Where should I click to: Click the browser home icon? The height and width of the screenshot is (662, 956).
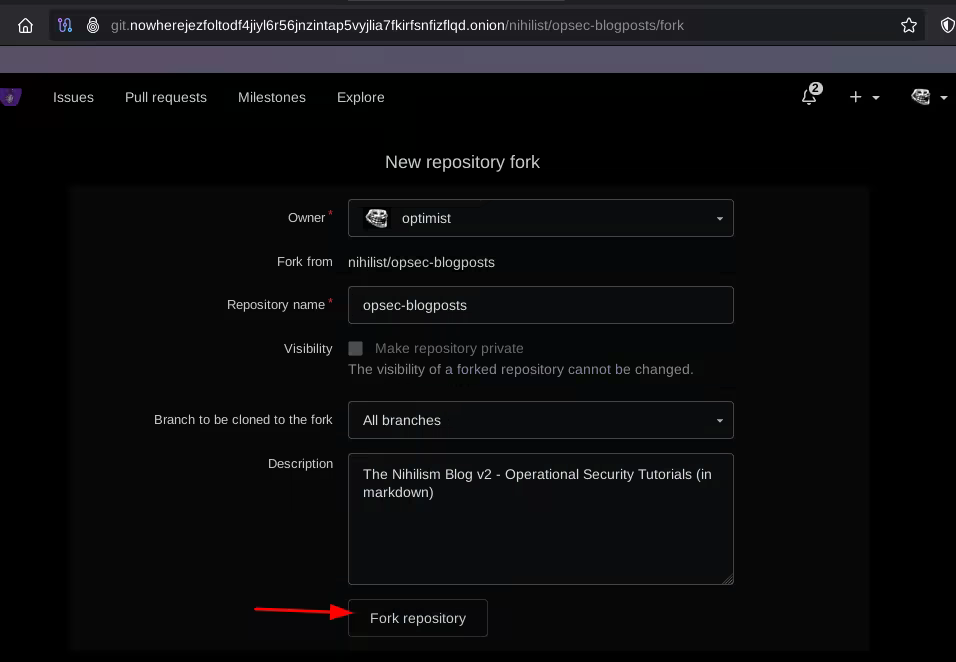[x=26, y=25]
